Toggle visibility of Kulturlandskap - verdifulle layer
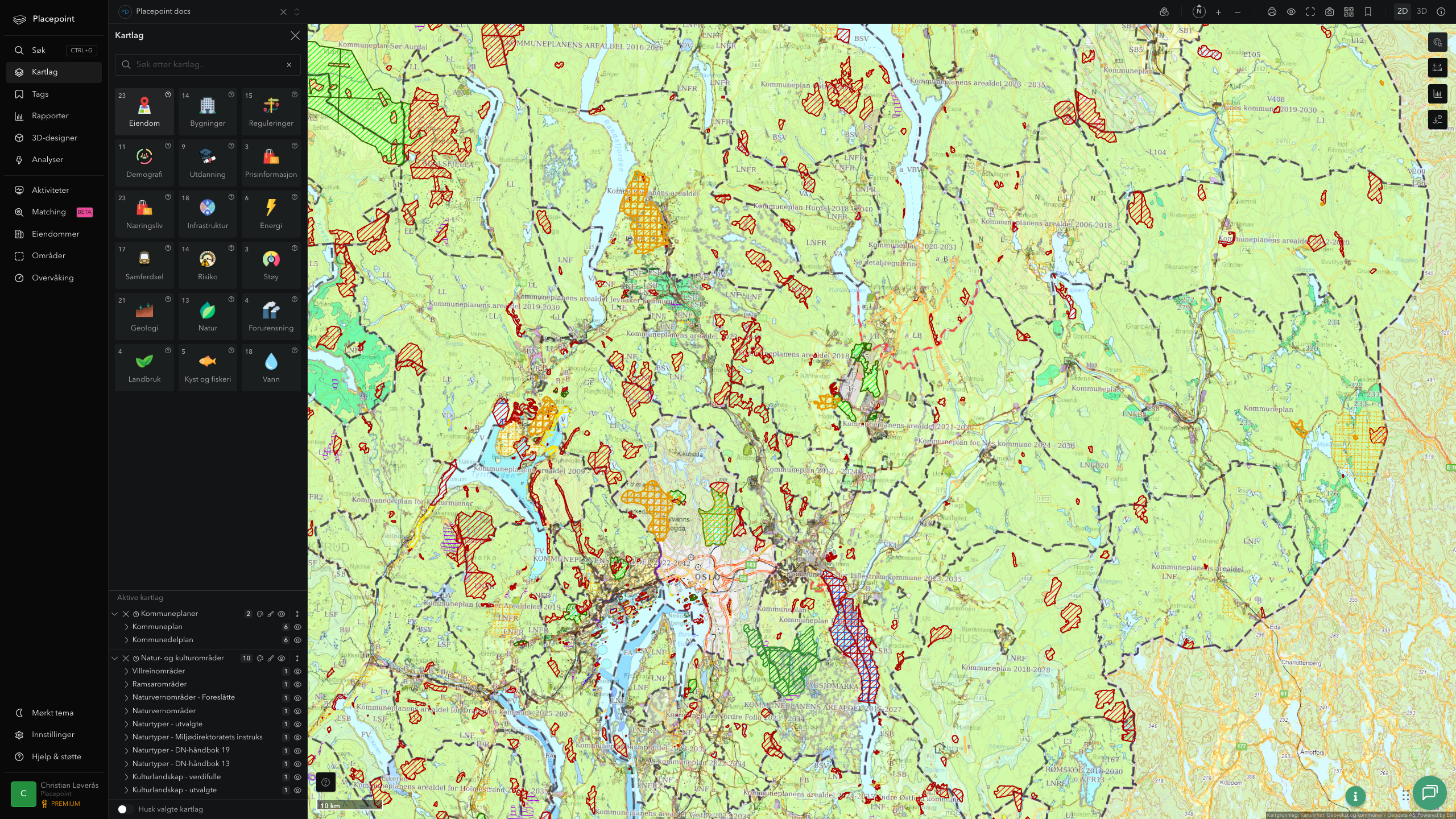This screenshot has width=1456, height=819. pos(297,777)
